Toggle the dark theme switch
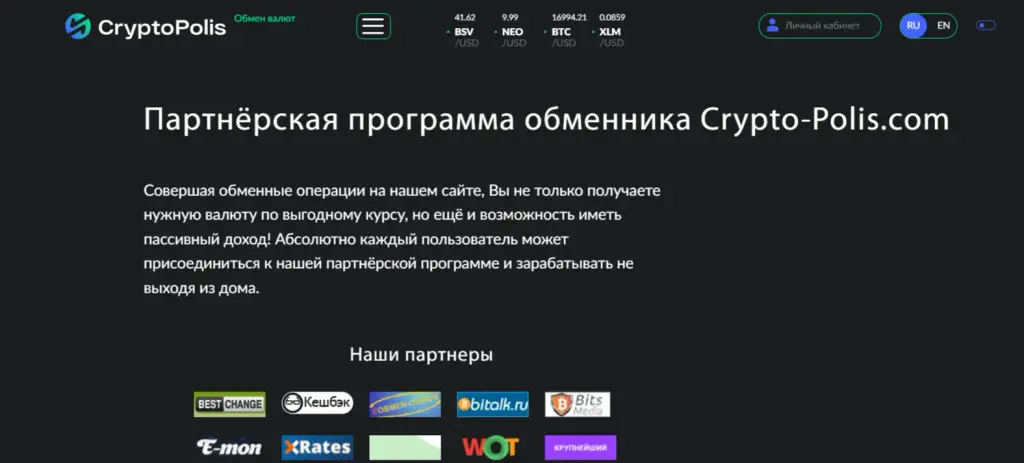1024x463 pixels. 985,25
